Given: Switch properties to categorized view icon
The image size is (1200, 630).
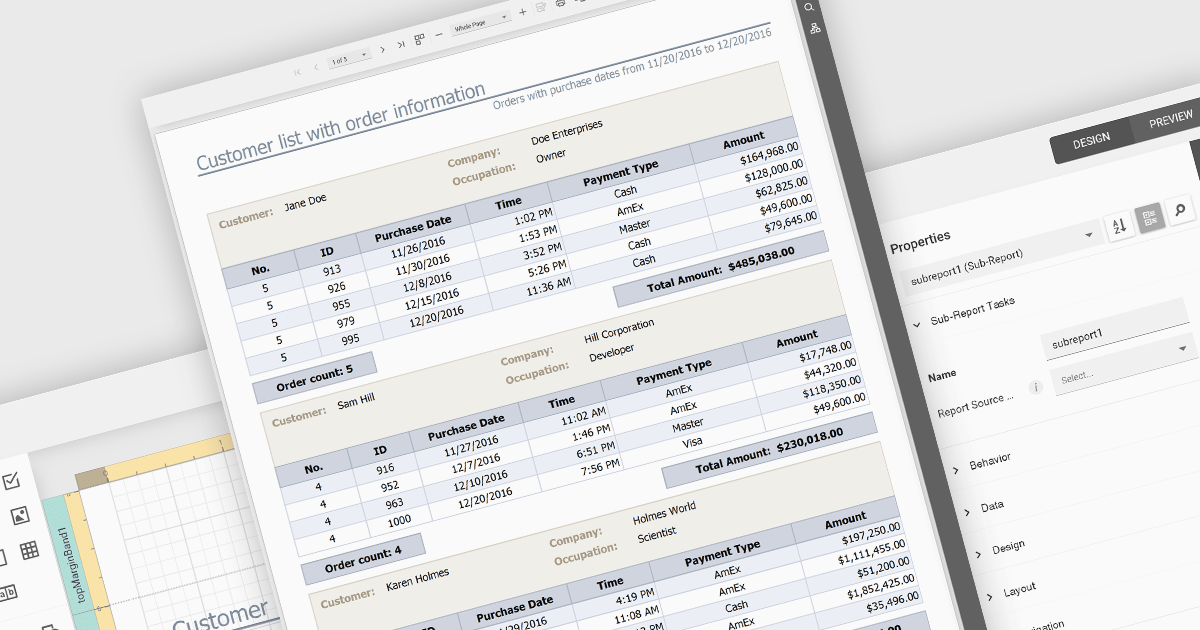Looking at the screenshot, I should tap(1149, 217).
